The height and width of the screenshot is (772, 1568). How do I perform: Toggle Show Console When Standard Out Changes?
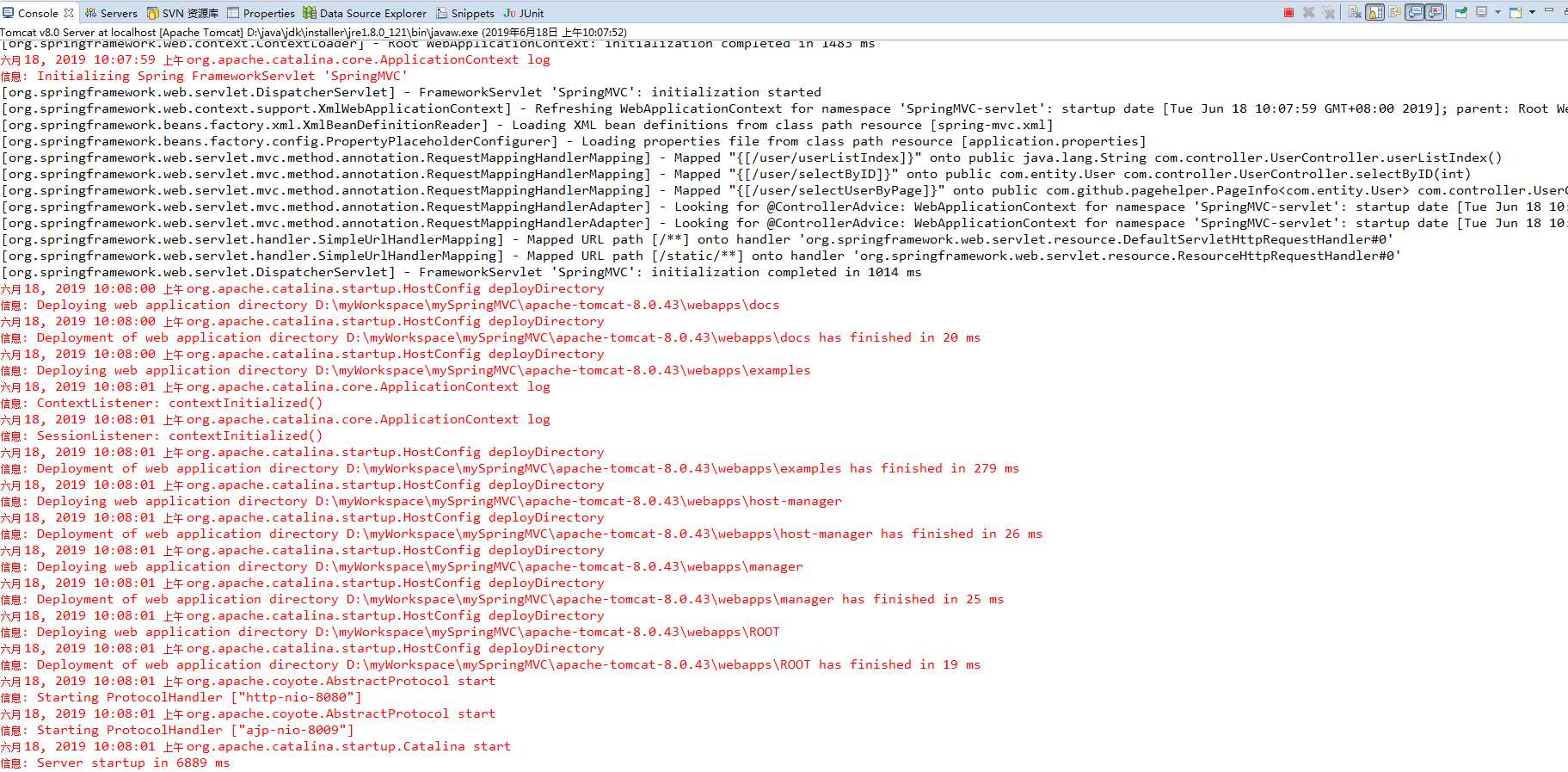[x=1414, y=12]
